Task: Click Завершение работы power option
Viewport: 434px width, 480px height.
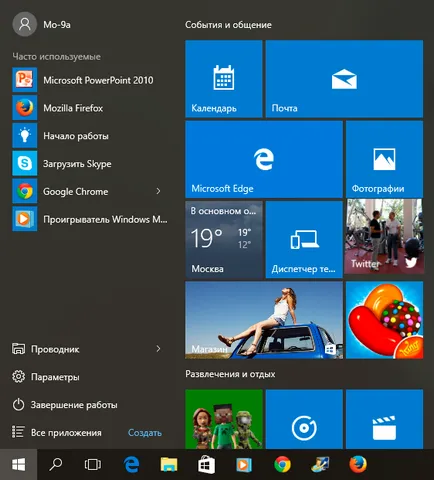Action: click(65, 405)
